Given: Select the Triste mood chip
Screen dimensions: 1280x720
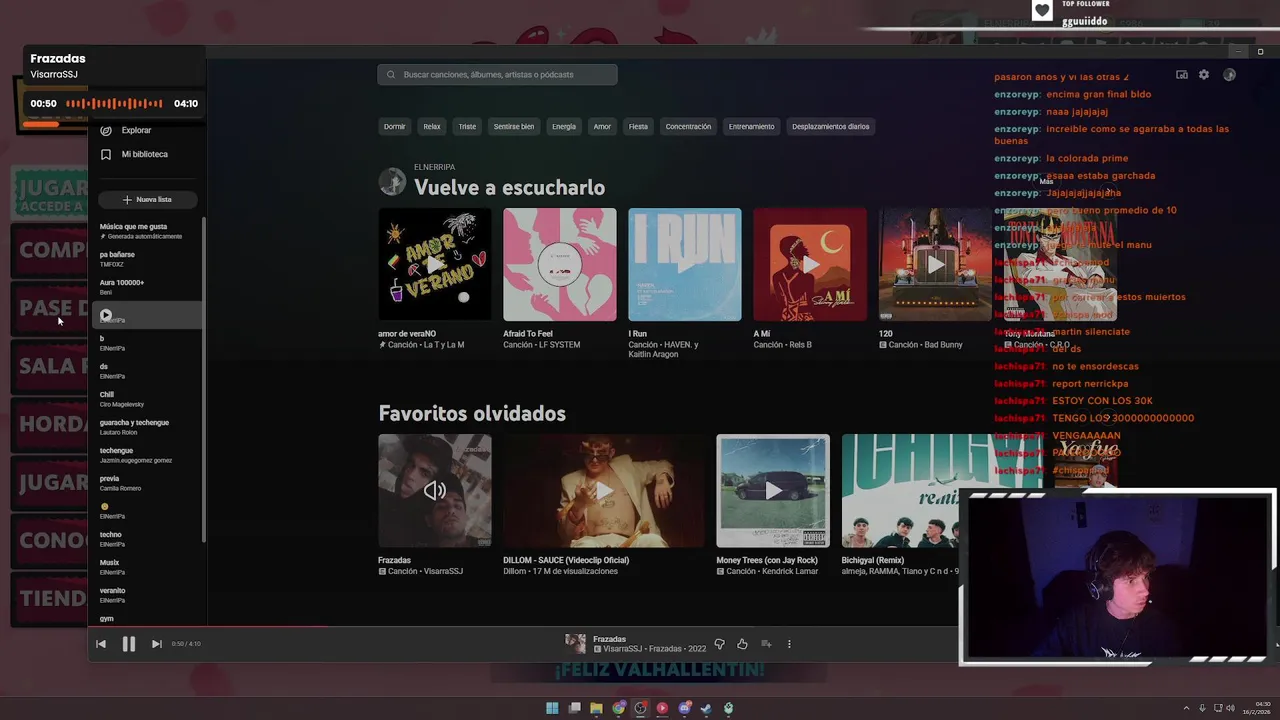Looking at the screenshot, I should pos(467,127).
